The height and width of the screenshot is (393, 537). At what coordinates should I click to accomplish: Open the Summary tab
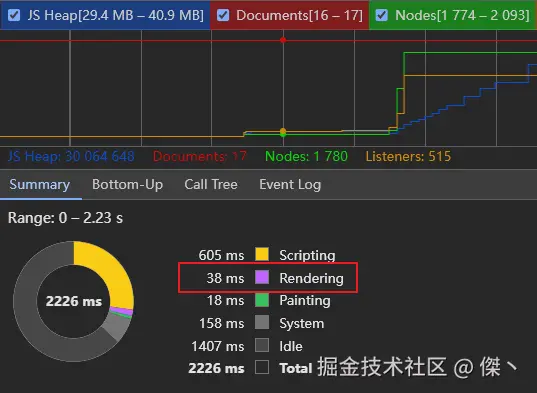point(40,185)
